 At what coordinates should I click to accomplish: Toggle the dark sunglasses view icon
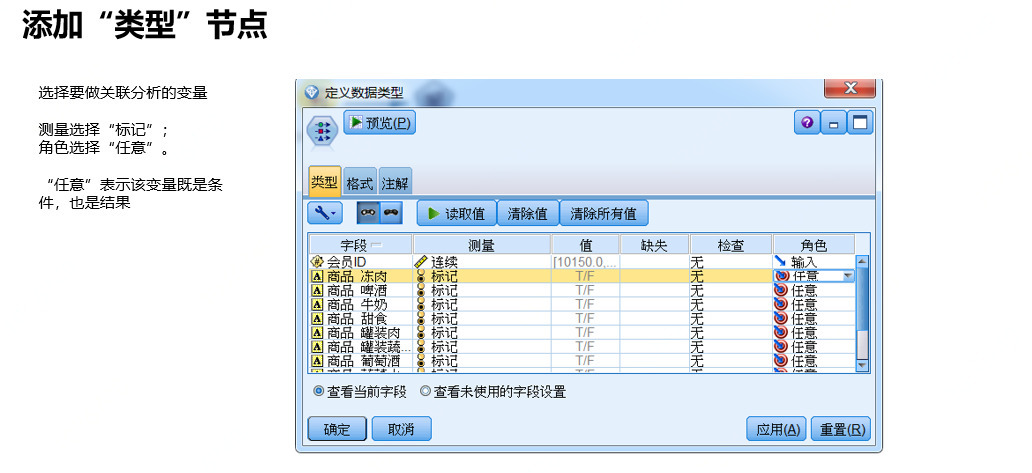pos(391,213)
